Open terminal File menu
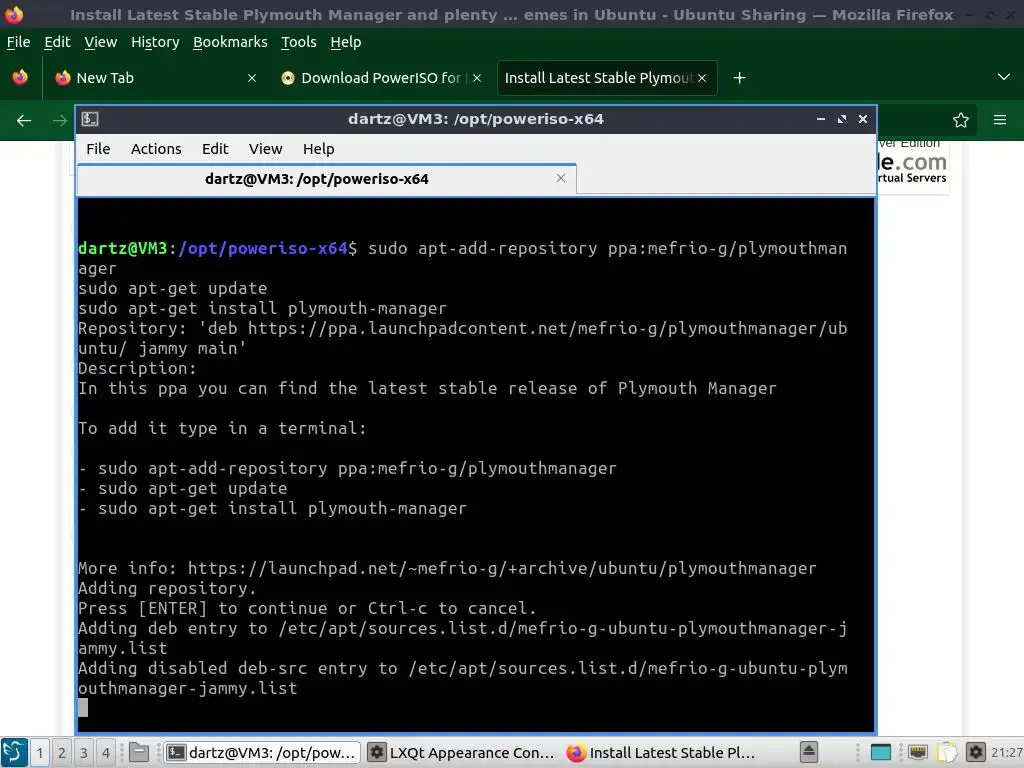 (98, 149)
